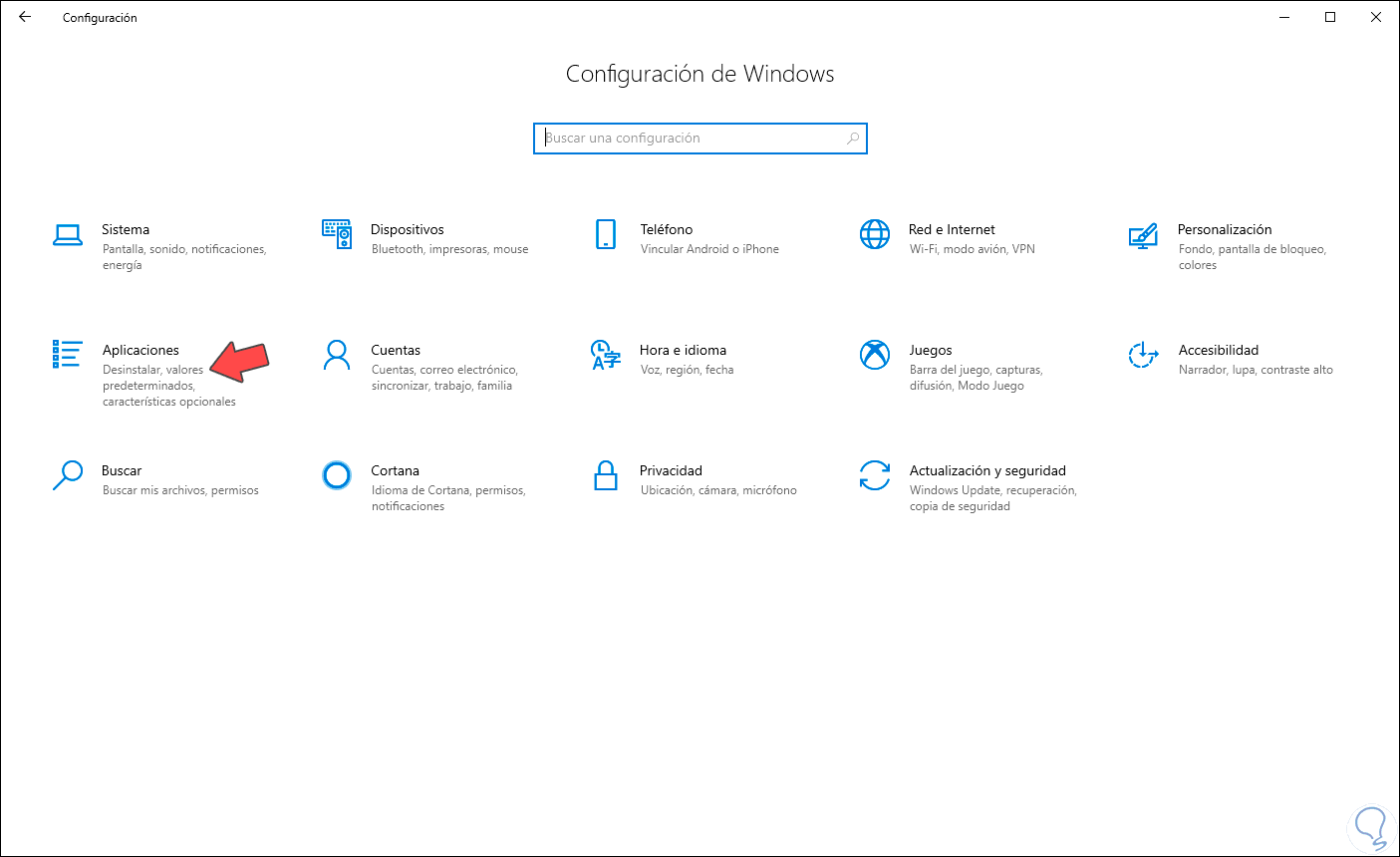Viewport: 1400px width, 857px height.
Task: Click 'Narrador, lupa, contraste alto' text
Action: [1256, 370]
